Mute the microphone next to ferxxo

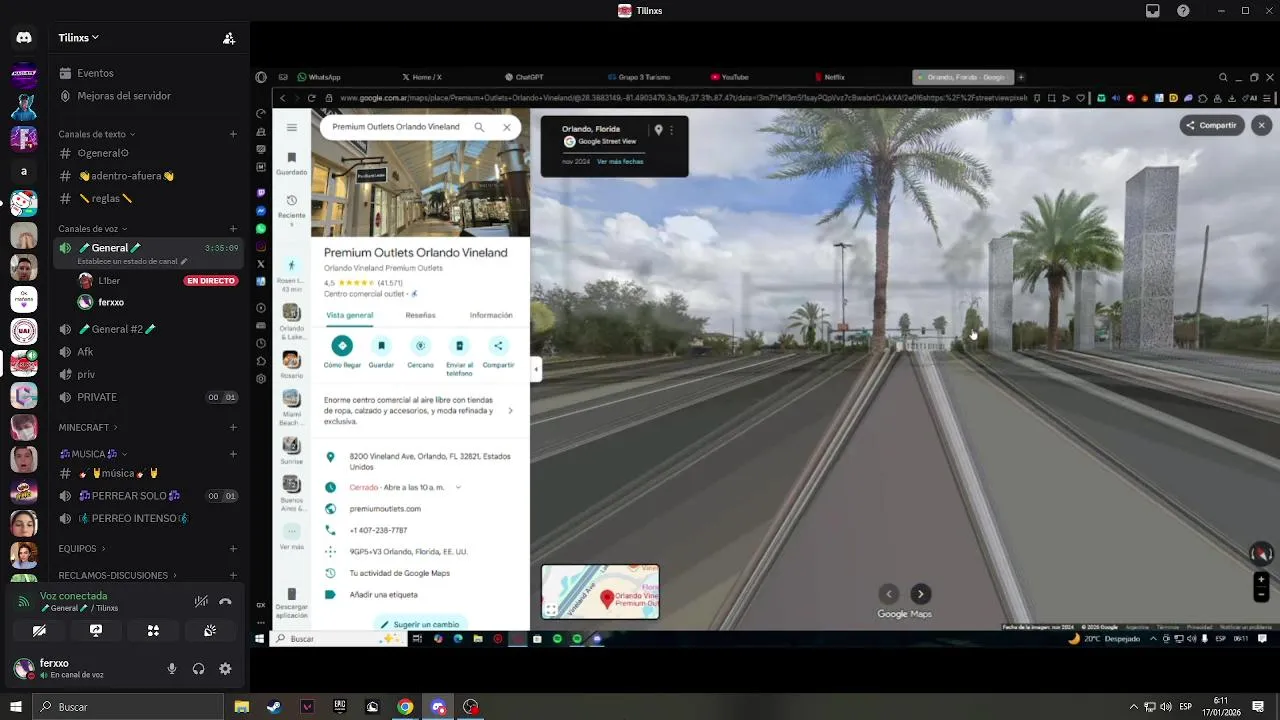(x=172, y=669)
